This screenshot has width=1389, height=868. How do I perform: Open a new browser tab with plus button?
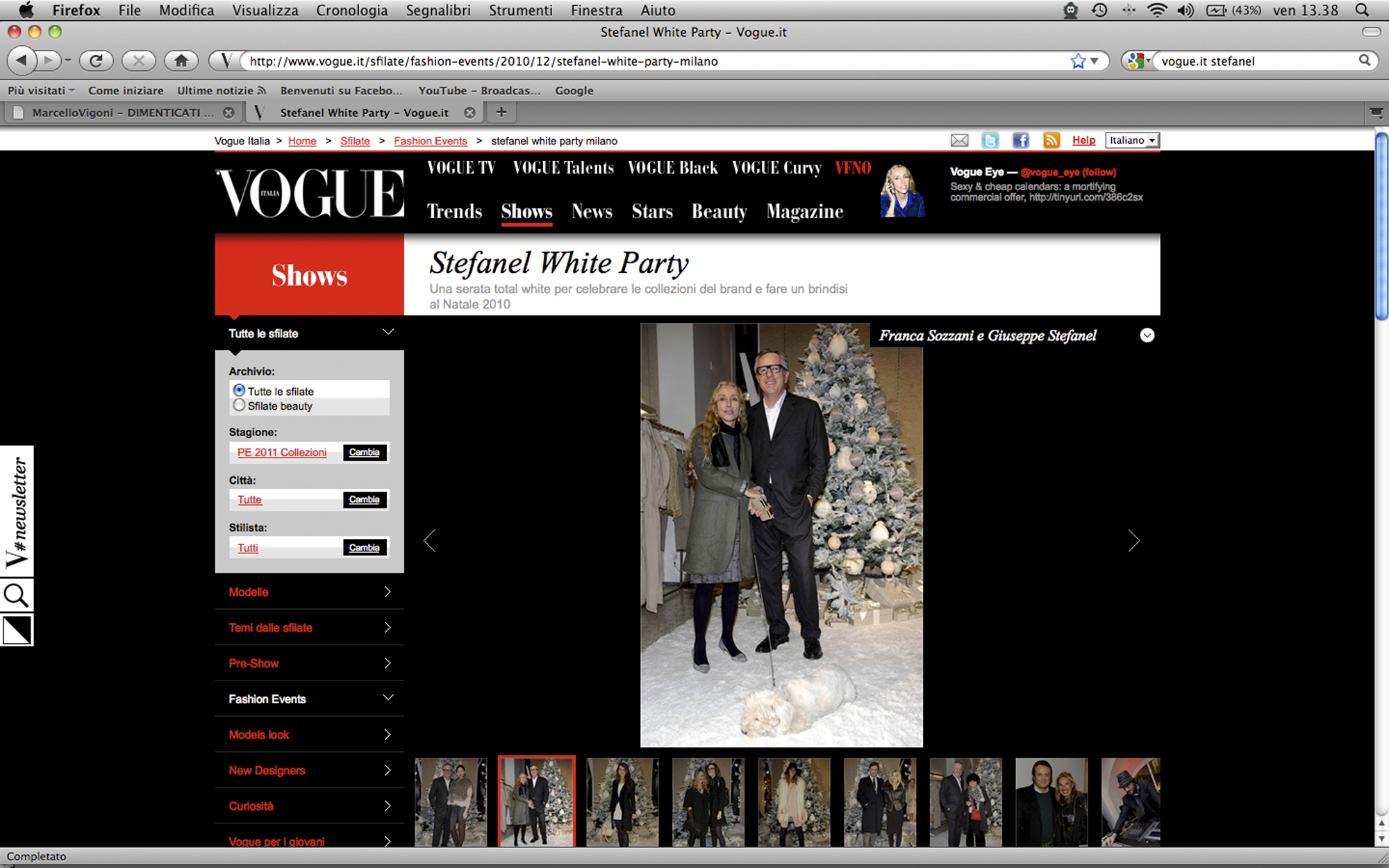tap(501, 112)
